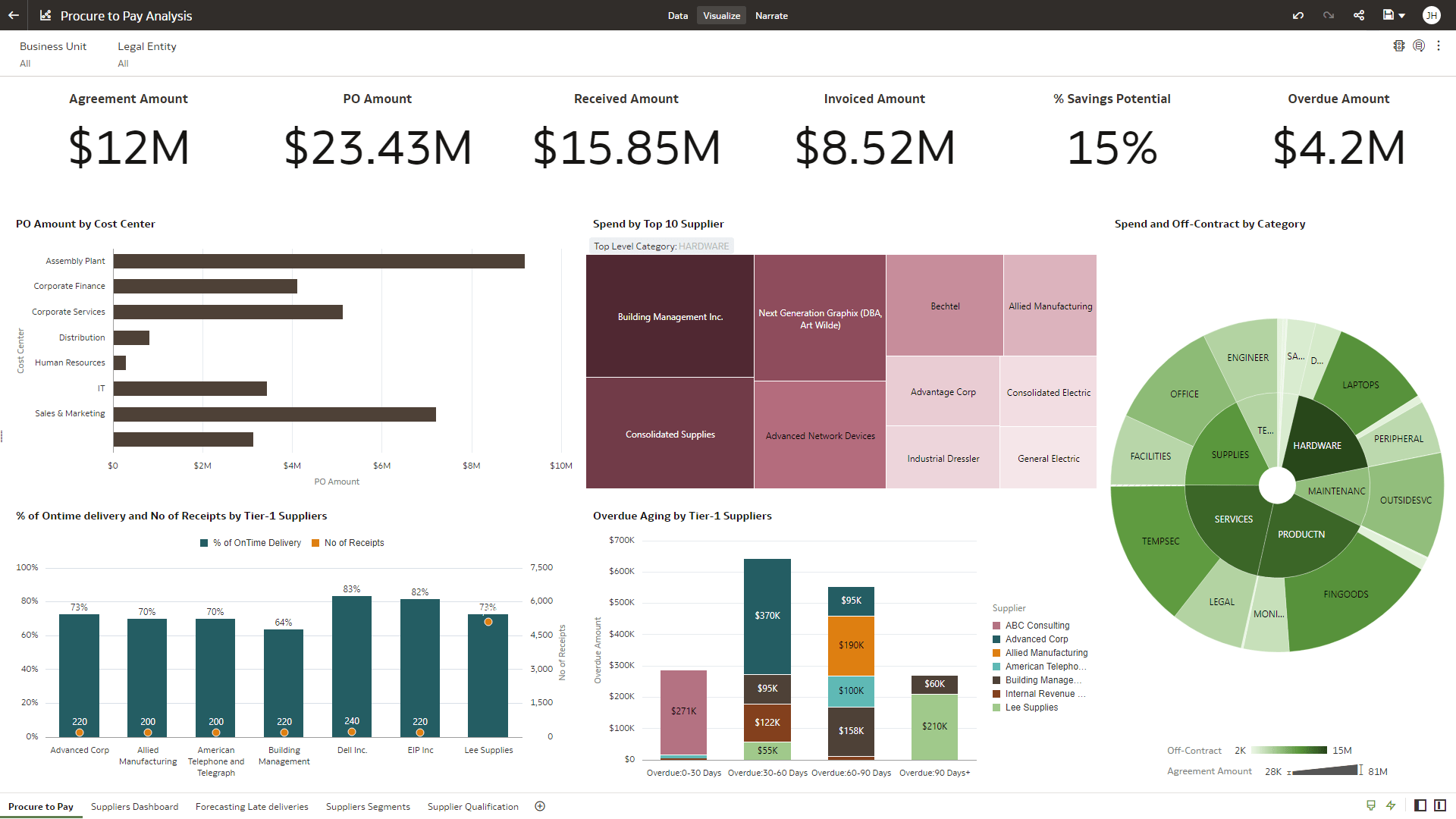Click the Redo icon in the top toolbar
The image size is (1456, 819).
[1329, 15]
